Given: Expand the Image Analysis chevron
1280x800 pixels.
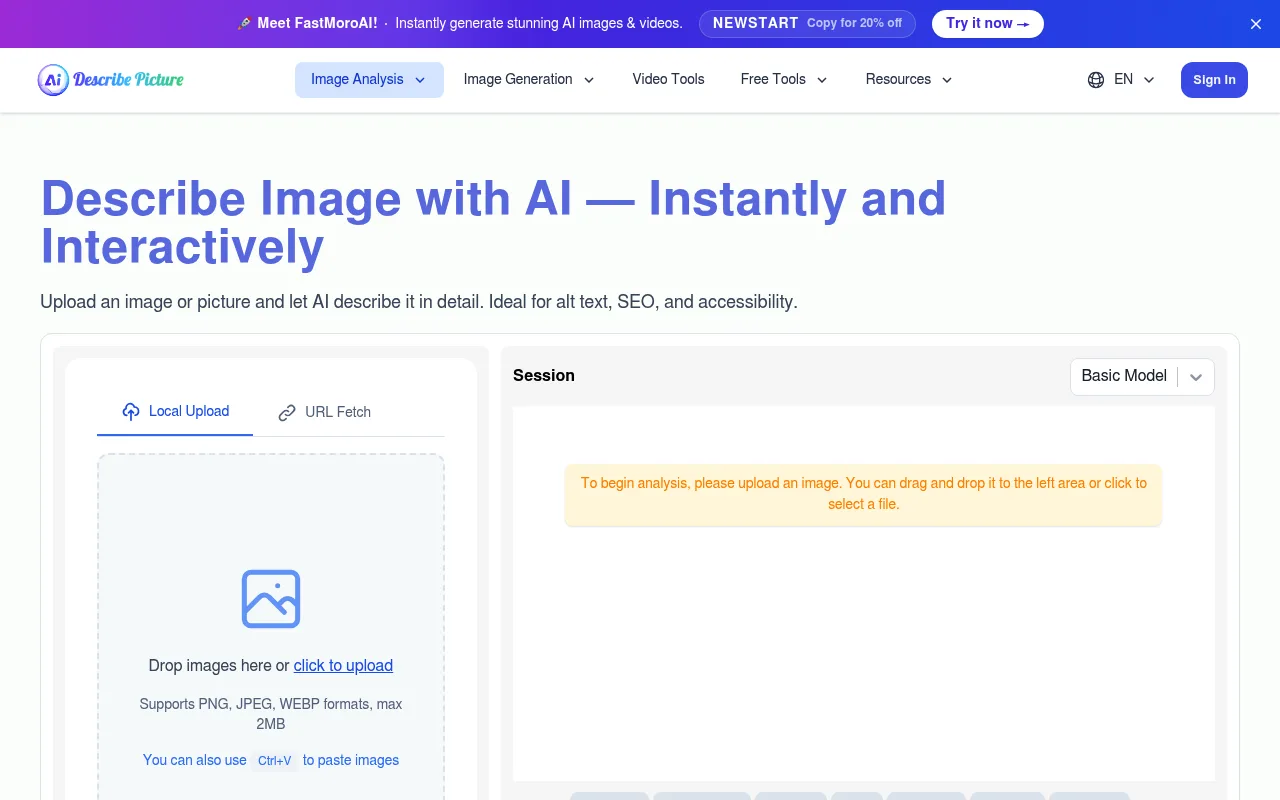Looking at the screenshot, I should click(420, 80).
